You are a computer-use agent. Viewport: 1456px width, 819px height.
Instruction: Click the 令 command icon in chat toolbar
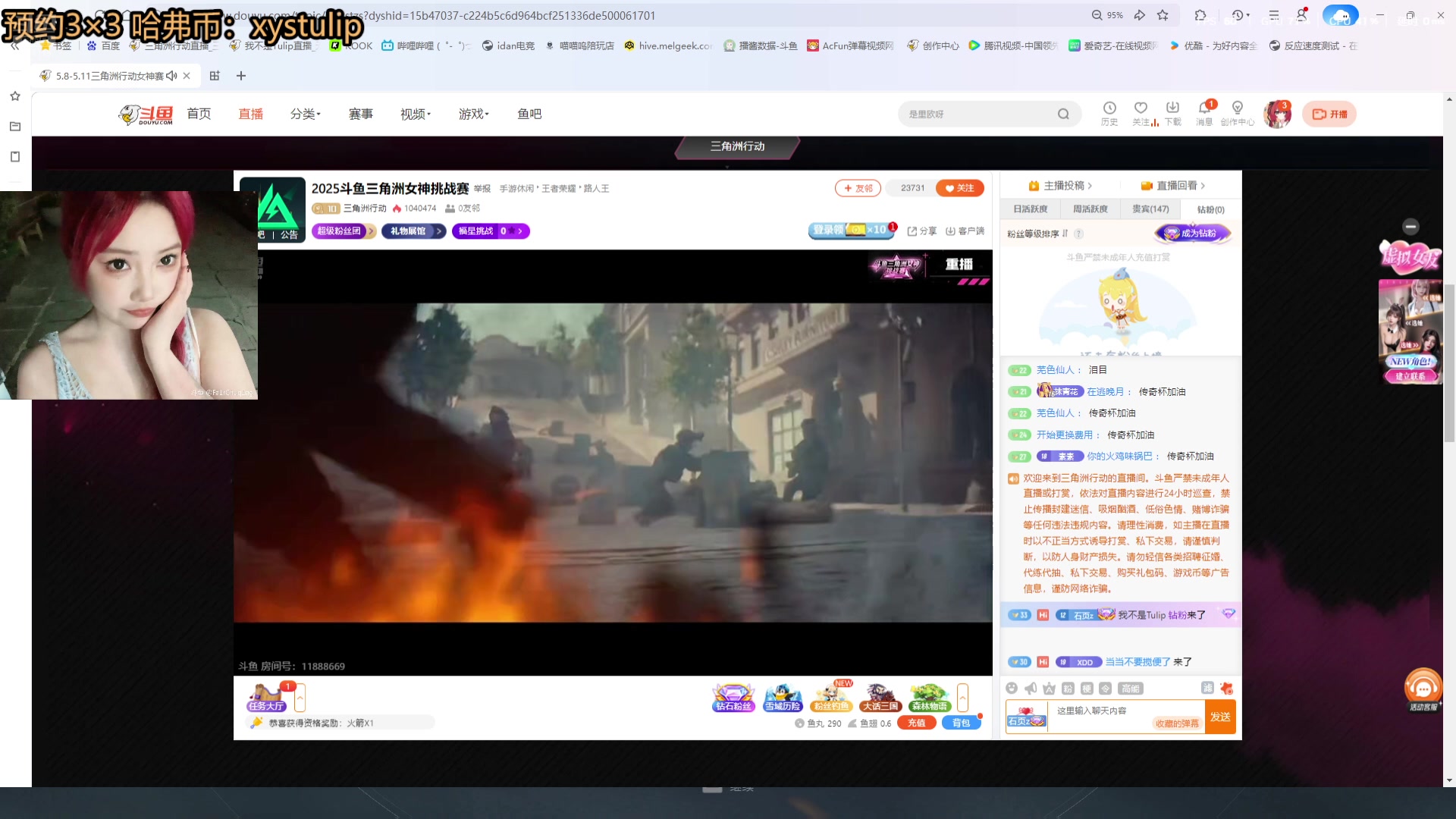tap(1105, 688)
